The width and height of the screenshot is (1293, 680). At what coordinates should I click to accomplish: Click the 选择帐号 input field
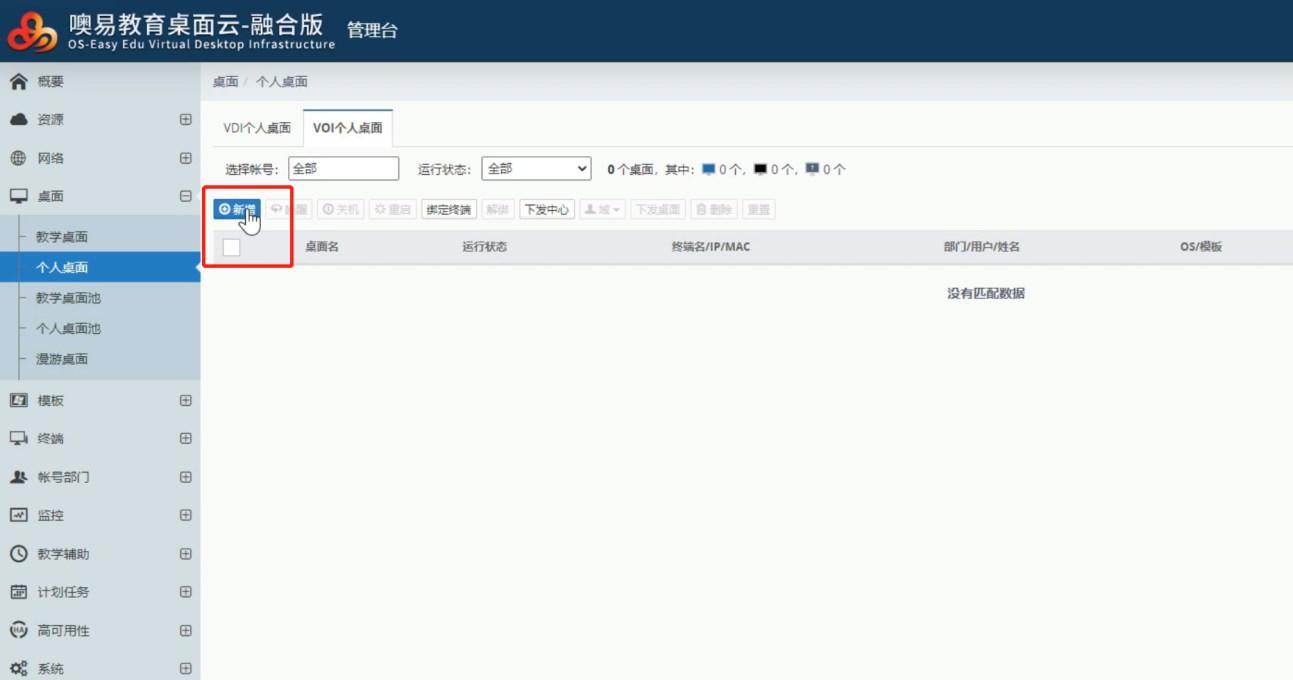(x=343, y=169)
